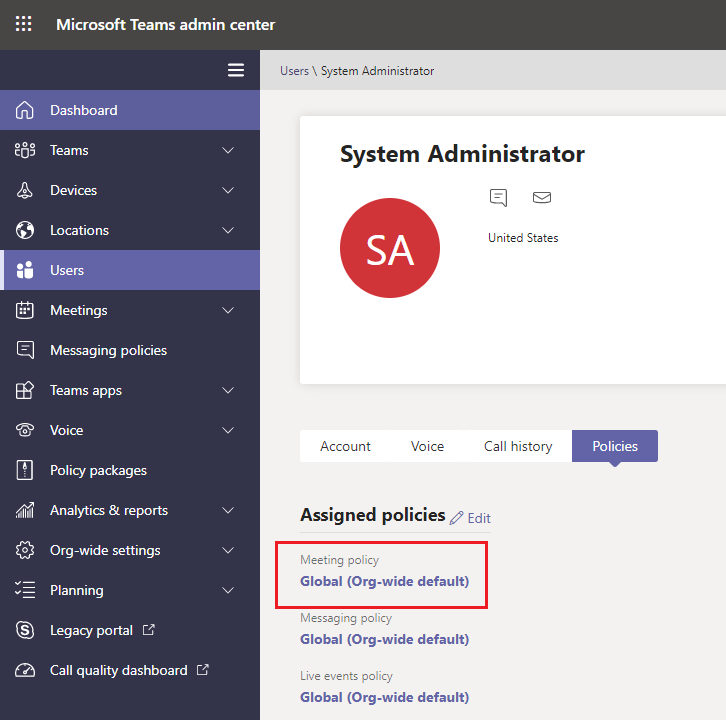The width and height of the screenshot is (726, 720).
Task: Click external link icon next to Call quality dashboard
Action: [203, 670]
